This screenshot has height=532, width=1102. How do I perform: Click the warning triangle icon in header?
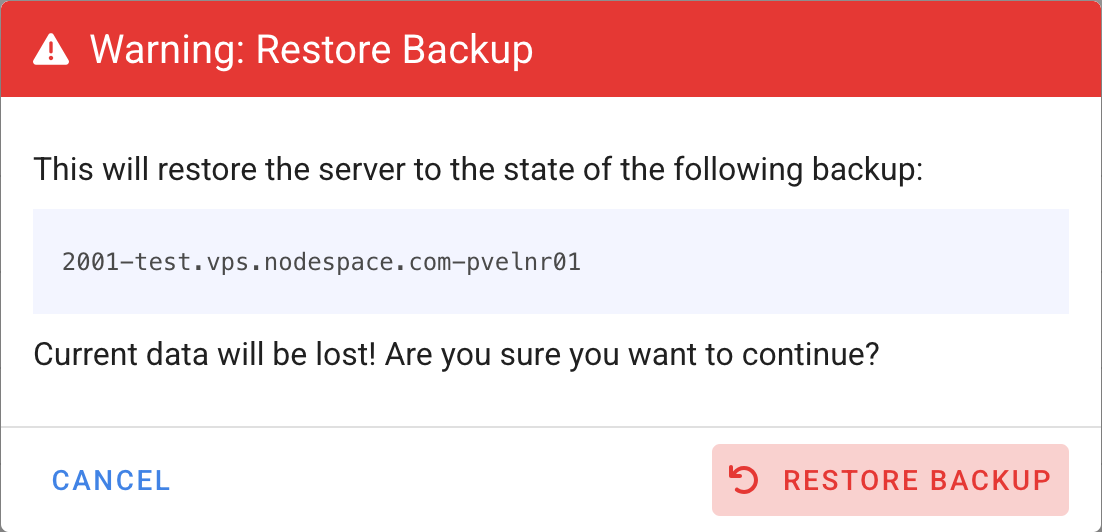coord(51,49)
